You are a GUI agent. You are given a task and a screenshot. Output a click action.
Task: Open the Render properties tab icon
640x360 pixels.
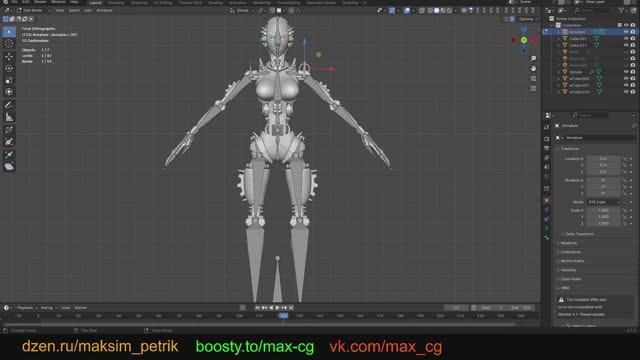[x=547, y=139]
